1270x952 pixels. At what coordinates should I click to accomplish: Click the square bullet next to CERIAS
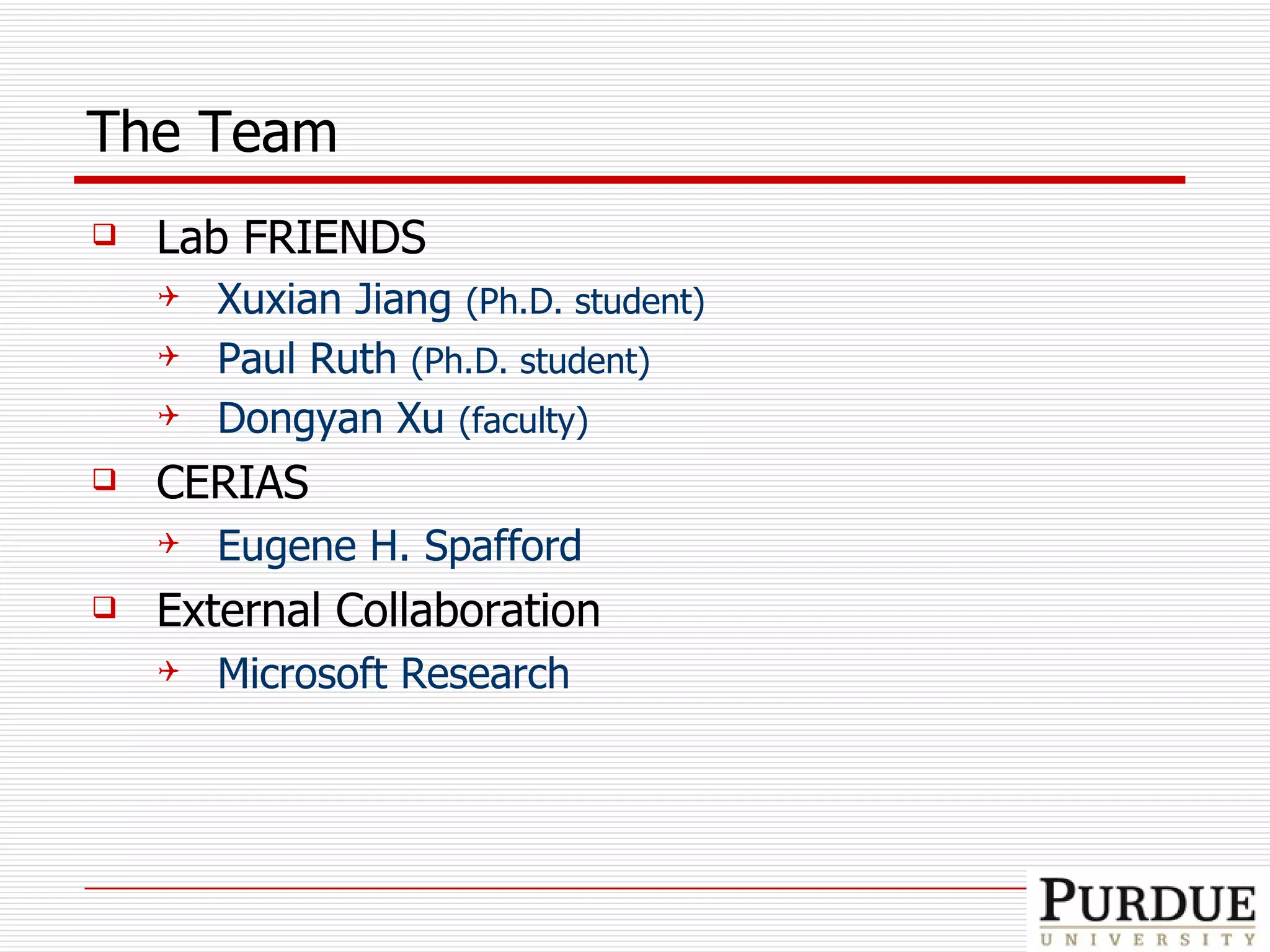tap(104, 480)
